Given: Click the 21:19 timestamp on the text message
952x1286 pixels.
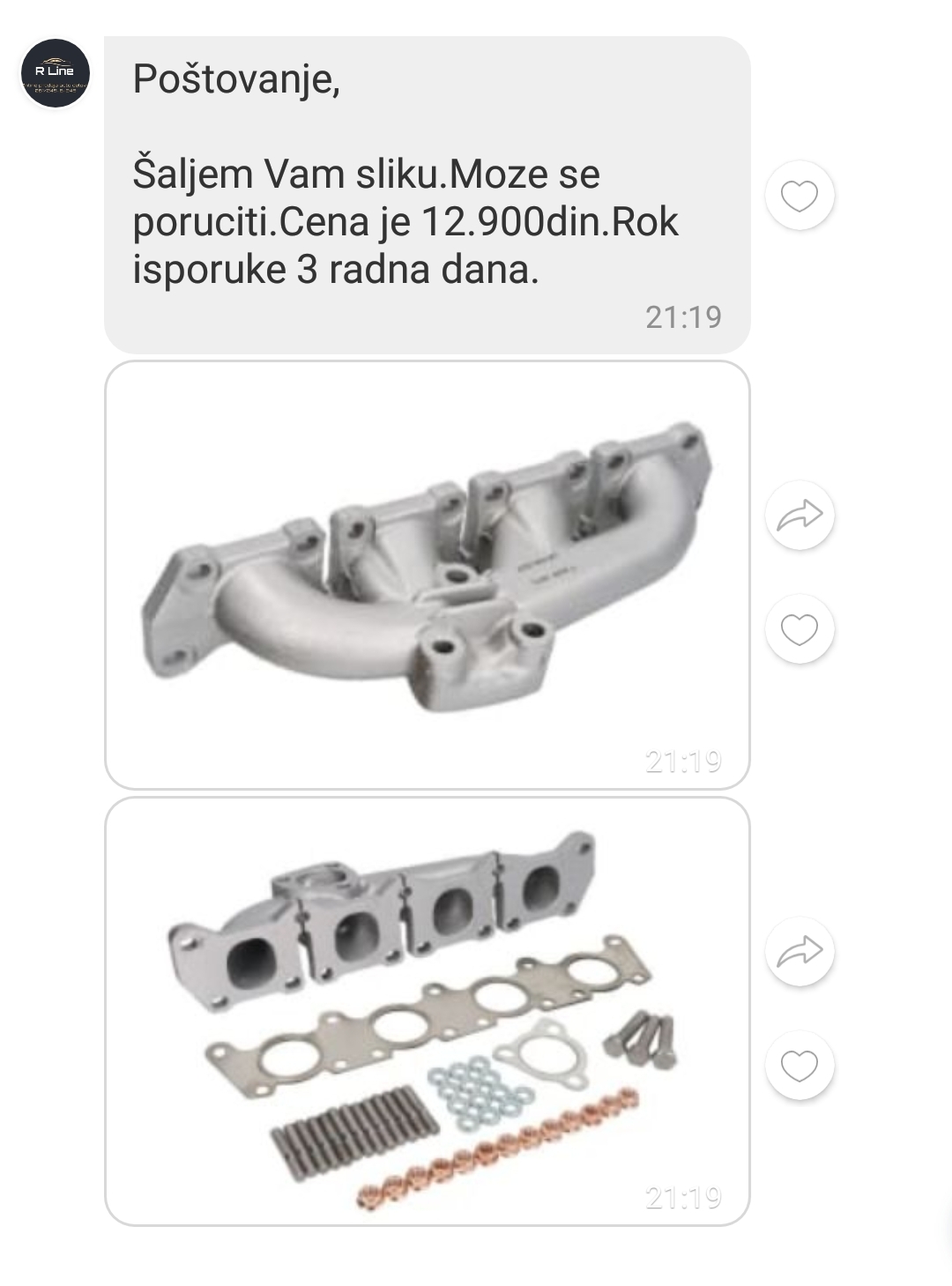Looking at the screenshot, I should 683,317.
